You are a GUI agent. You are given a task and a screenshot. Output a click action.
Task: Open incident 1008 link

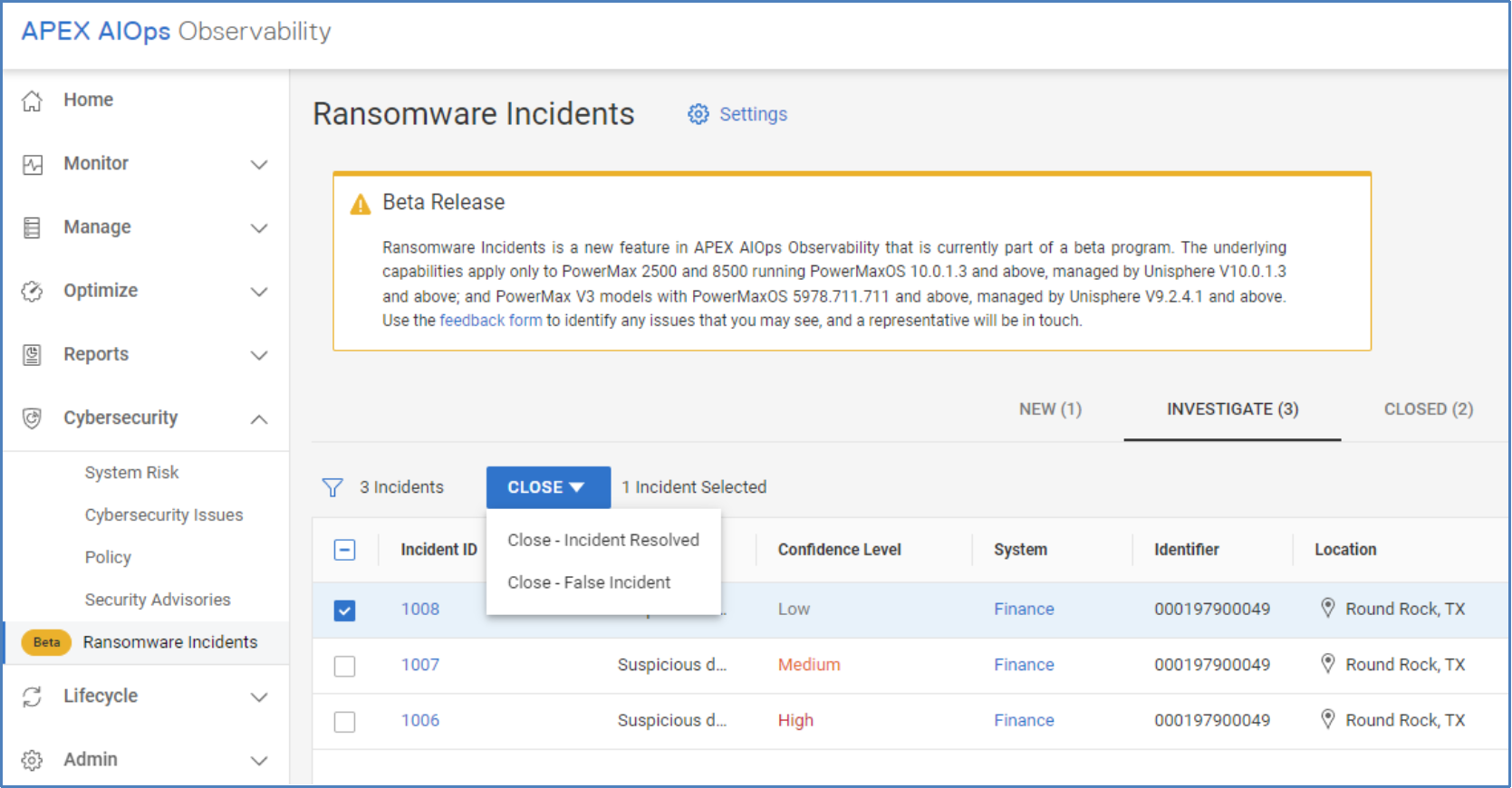(x=420, y=609)
